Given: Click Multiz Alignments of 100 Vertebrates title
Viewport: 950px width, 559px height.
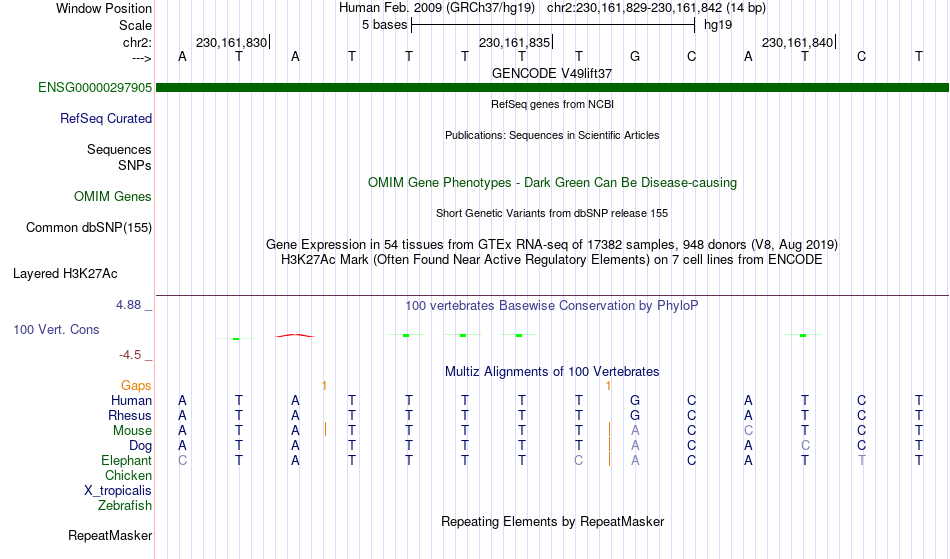Looking at the screenshot, I should click(x=552, y=371).
